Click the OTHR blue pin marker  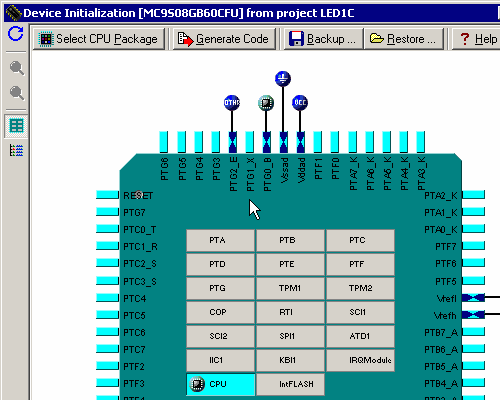click(x=232, y=102)
